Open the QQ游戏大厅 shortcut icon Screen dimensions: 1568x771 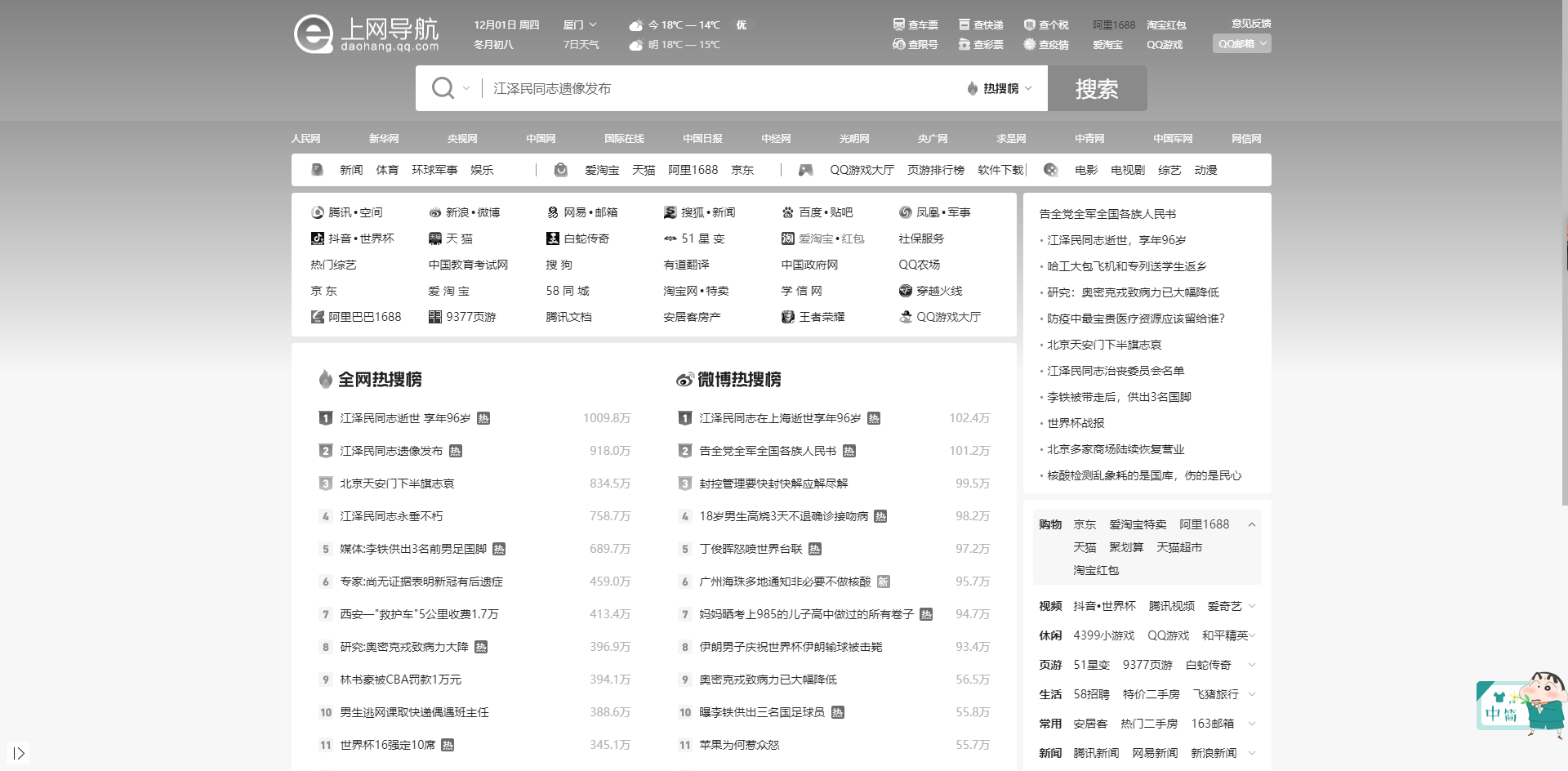(940, 317)
